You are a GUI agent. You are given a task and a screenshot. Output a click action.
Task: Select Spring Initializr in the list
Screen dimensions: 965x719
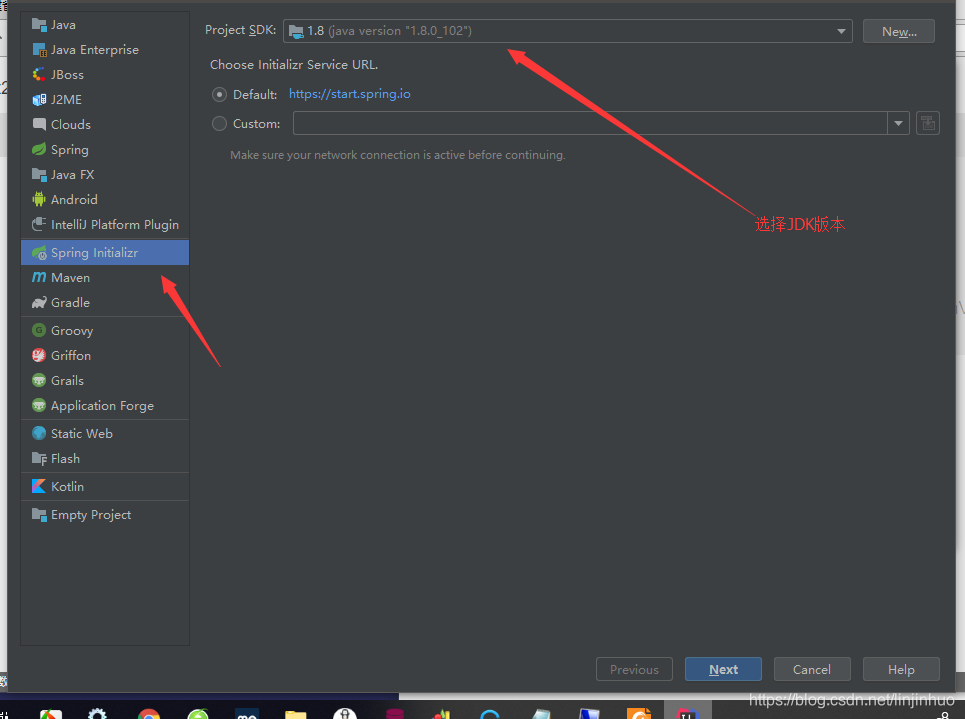(105, 252)
